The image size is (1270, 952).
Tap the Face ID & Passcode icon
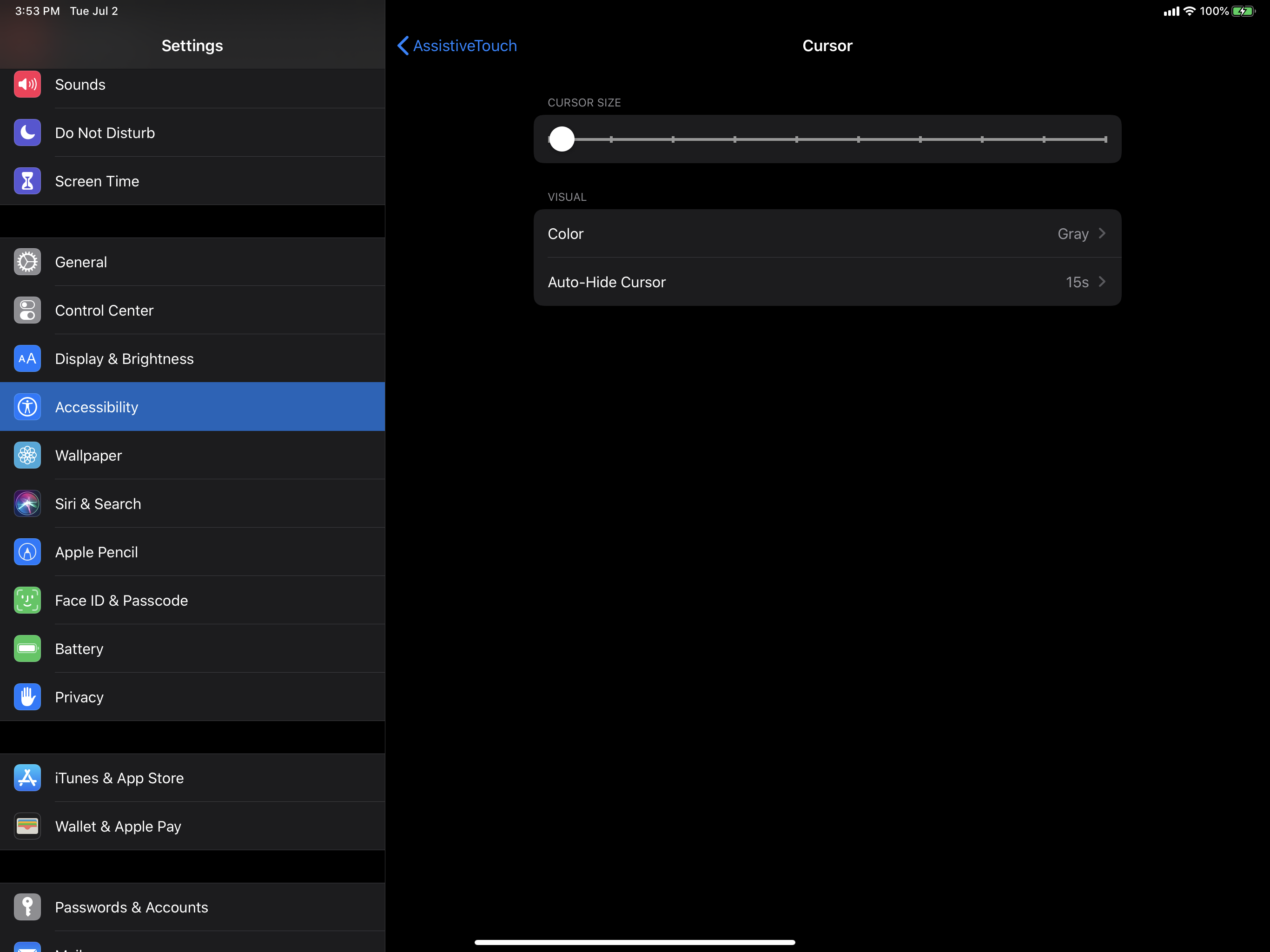27,600
